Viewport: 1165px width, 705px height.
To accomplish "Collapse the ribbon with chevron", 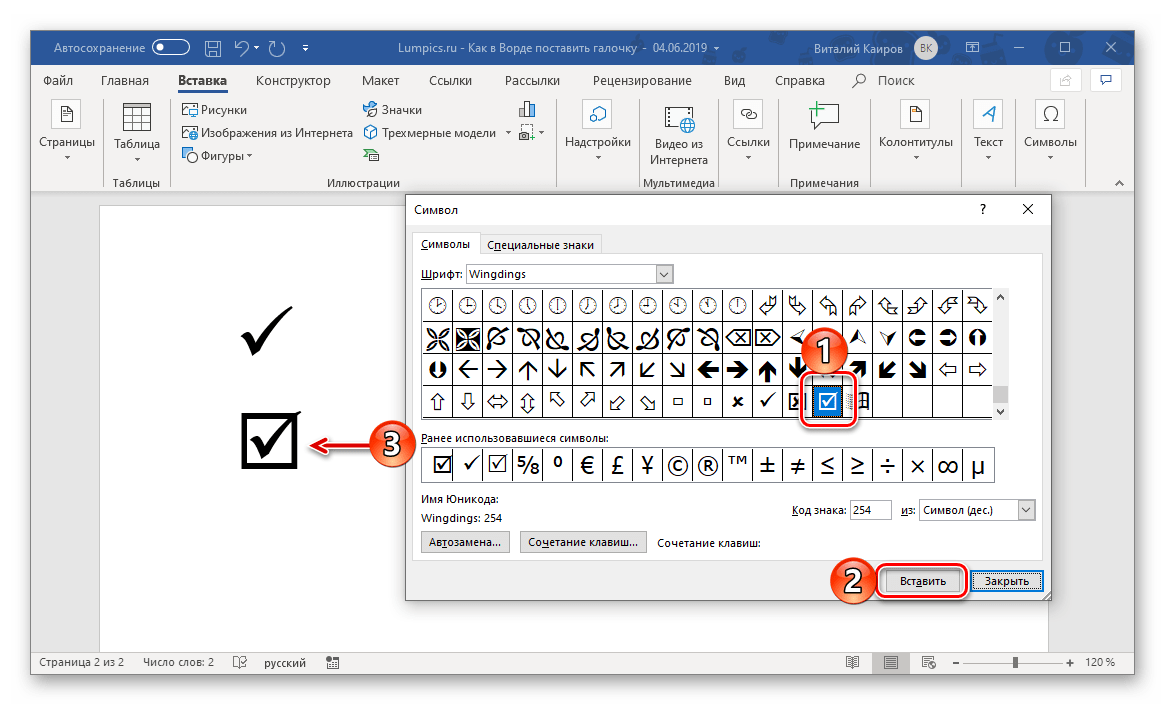I will pos(1119,183).
